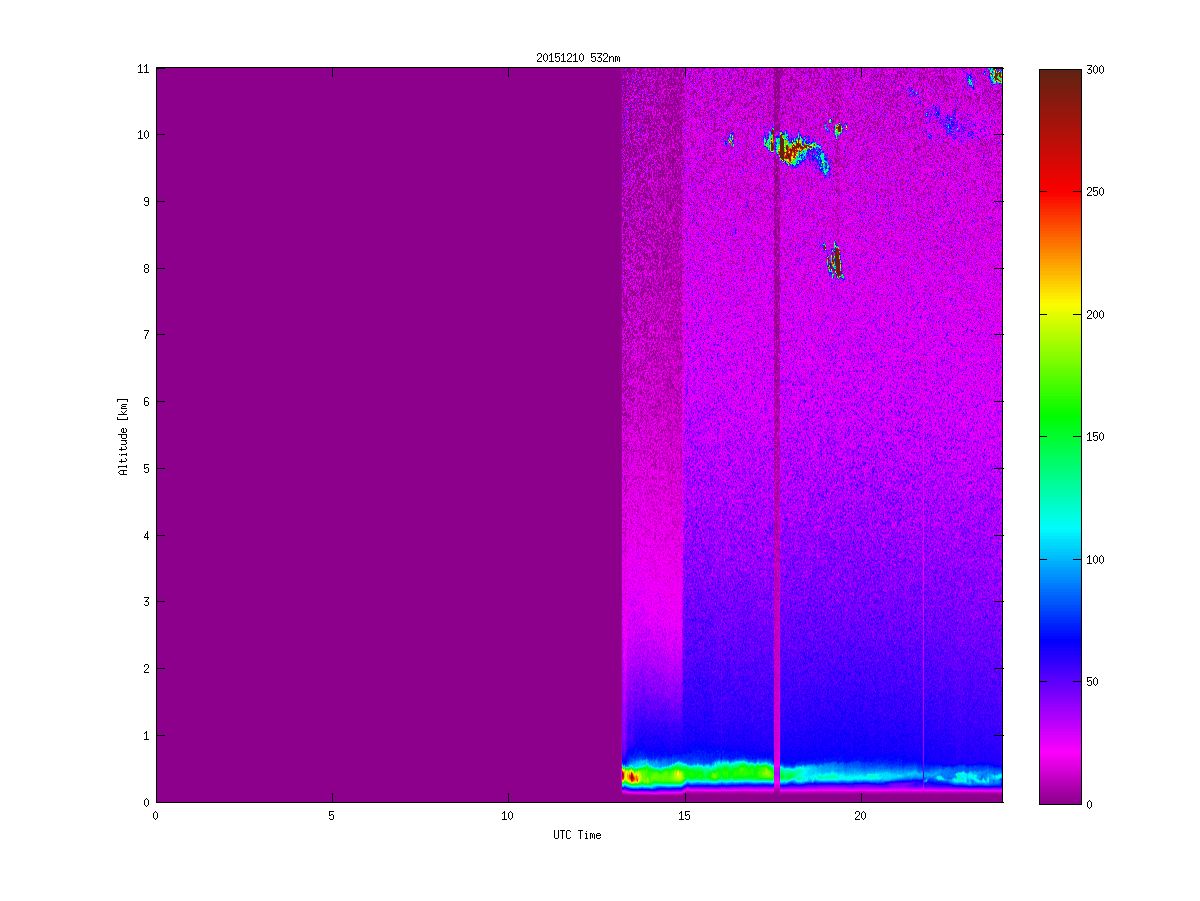The height and width of the screenshot is (901, 1200).
Task: Click the red hotspot at the start of the low layer
Action: point(630,776)
